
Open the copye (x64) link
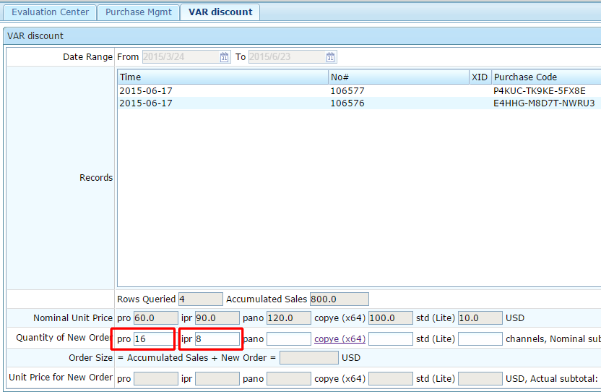pyautogui.click(x=340, y=339)
